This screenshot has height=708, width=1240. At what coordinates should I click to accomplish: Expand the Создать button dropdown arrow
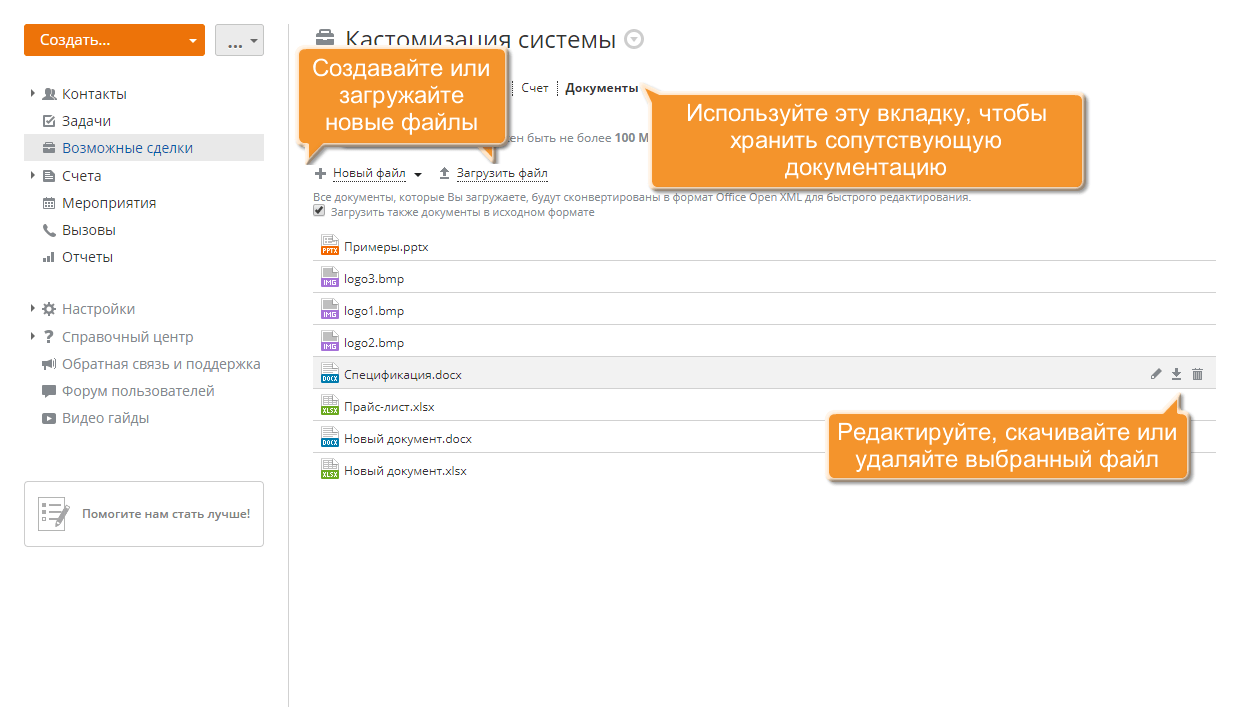pos(193,41)
